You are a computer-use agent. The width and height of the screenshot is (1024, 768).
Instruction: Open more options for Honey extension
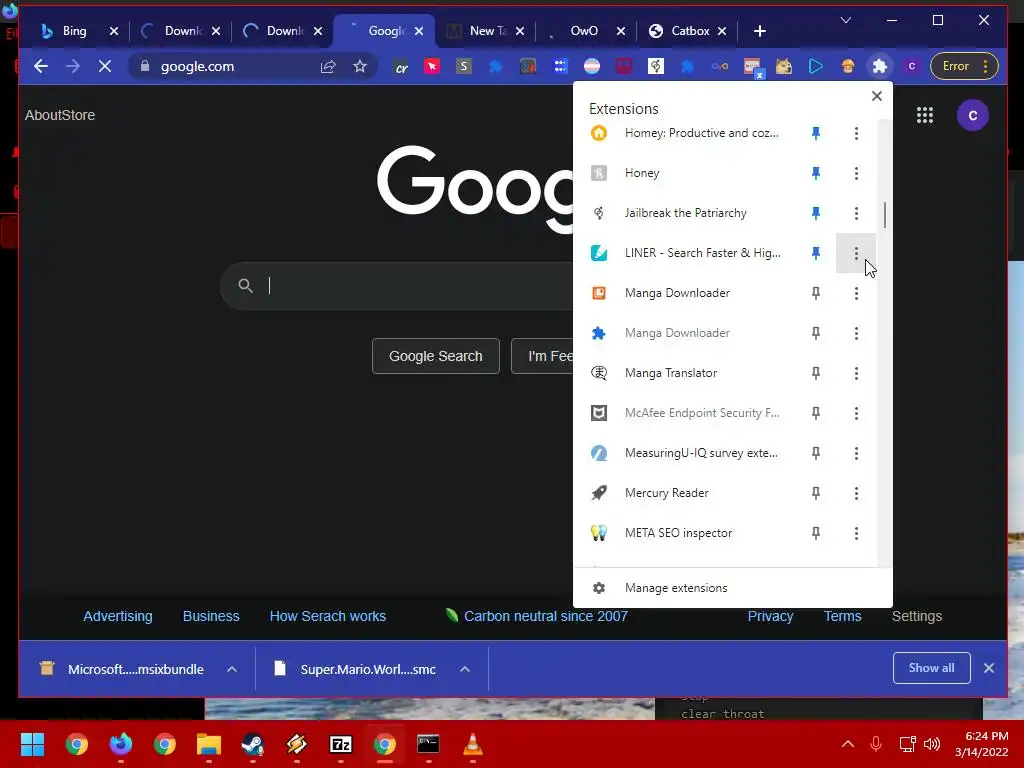coord(856,173)
